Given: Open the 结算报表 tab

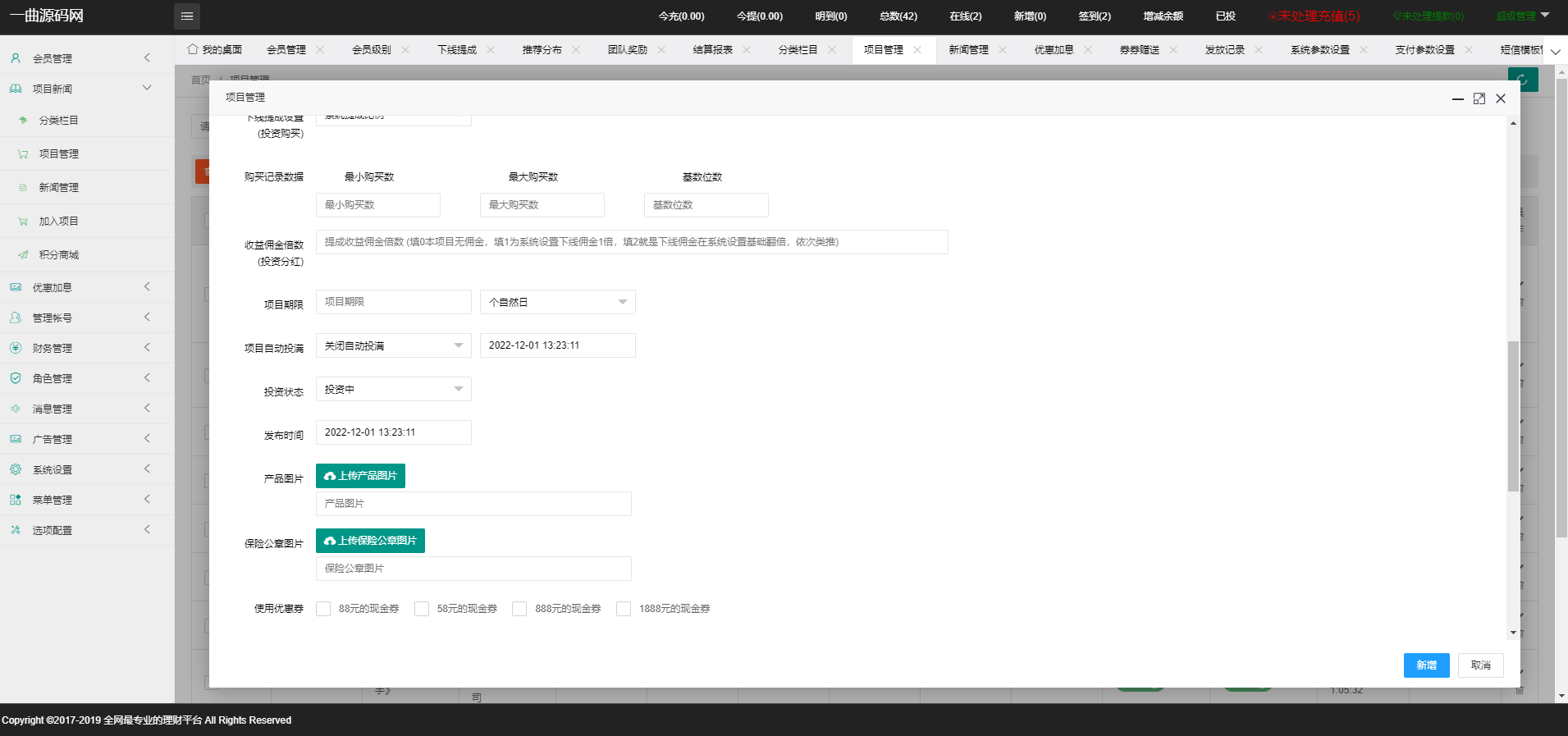Looking at the screenshot, I should (712, 50).
